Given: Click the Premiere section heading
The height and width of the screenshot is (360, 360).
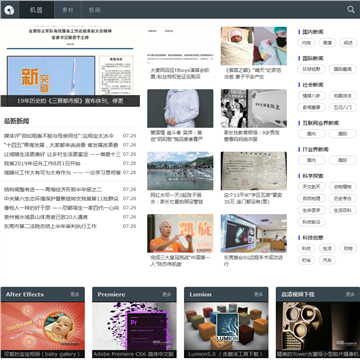Looking at the screenshot, I should coord(111,294).
